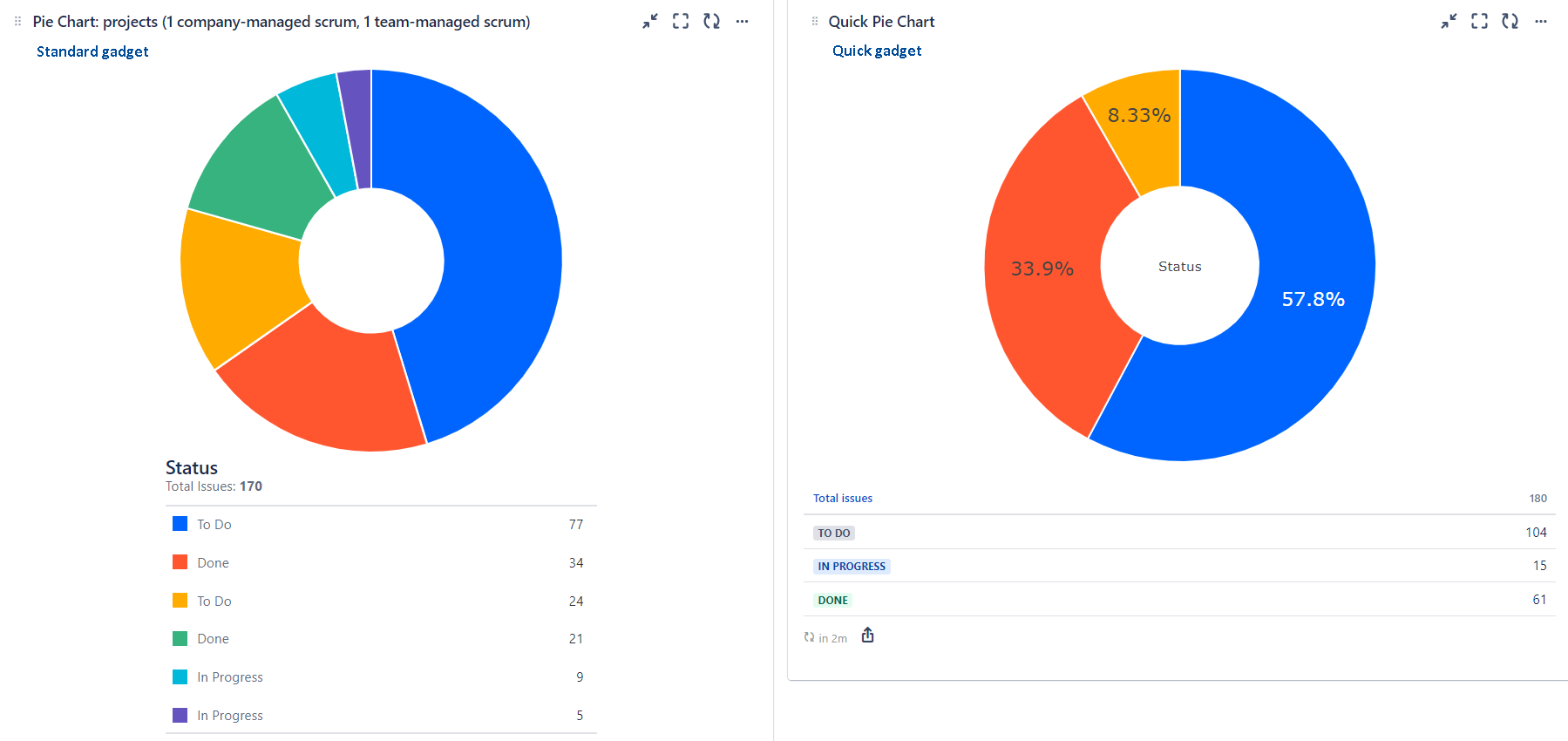Expand Quick Pie Chart to full screen
The width and height of the screenshot is (1568, 741).
pyautogui.click(x=1479, y=22)
